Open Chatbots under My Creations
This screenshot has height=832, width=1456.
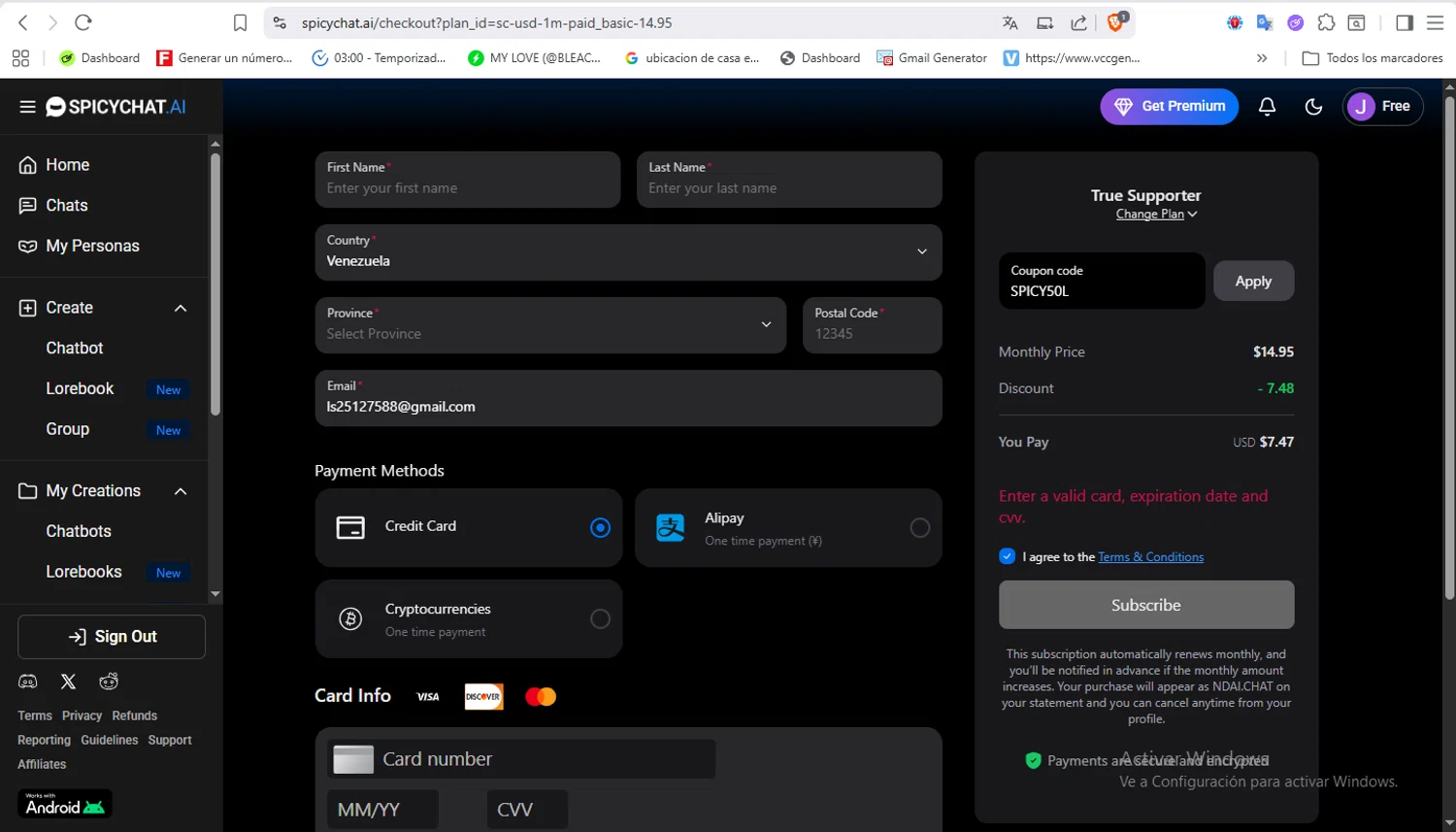79,532
